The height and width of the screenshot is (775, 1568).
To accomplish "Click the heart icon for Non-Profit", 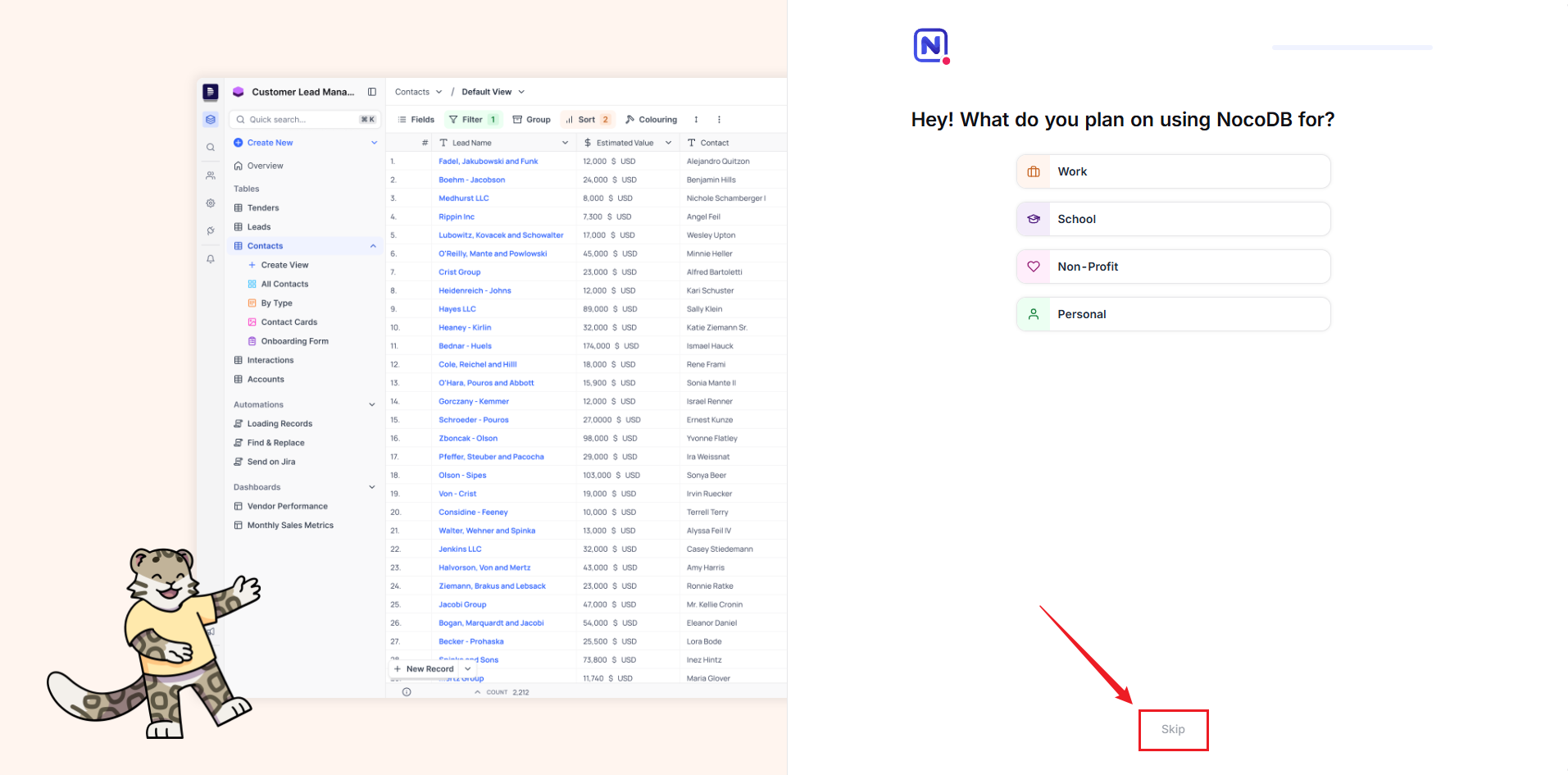I will [x=1034, y=267].
